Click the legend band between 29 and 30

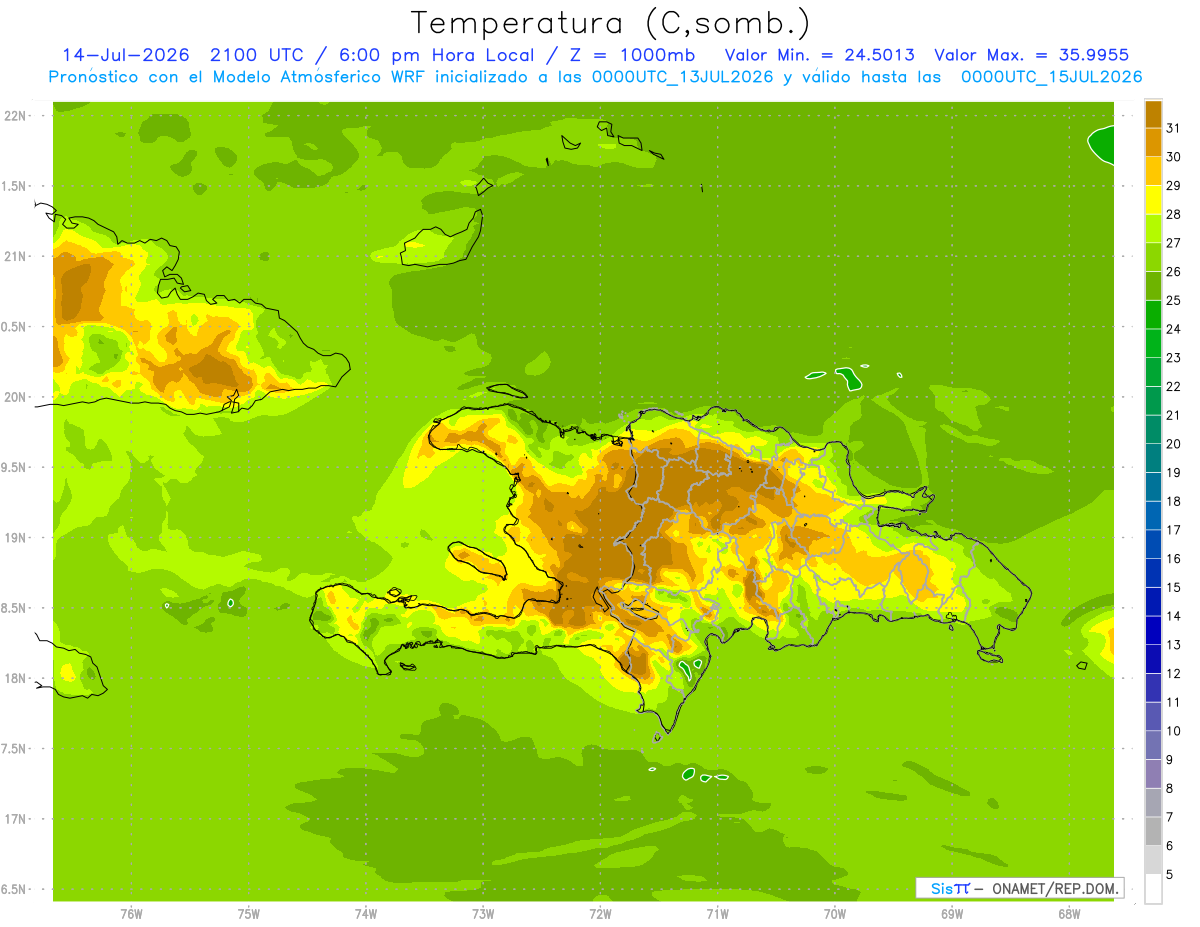pos(1153,171)
